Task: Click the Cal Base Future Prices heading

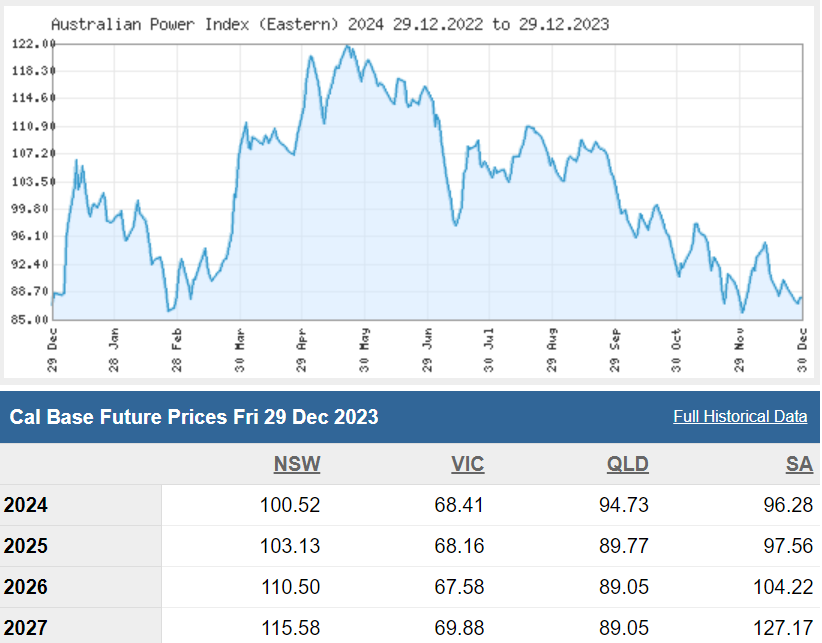Action: [x=194, y=417]
